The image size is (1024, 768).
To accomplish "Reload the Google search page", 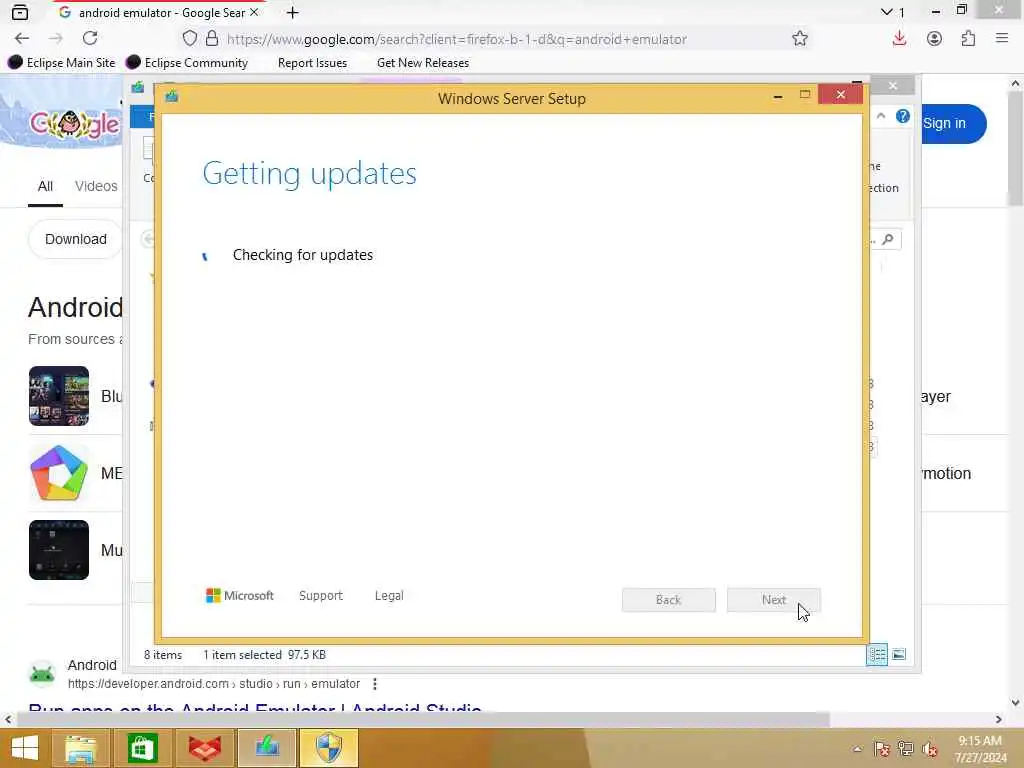I will (x=90, y=39).
